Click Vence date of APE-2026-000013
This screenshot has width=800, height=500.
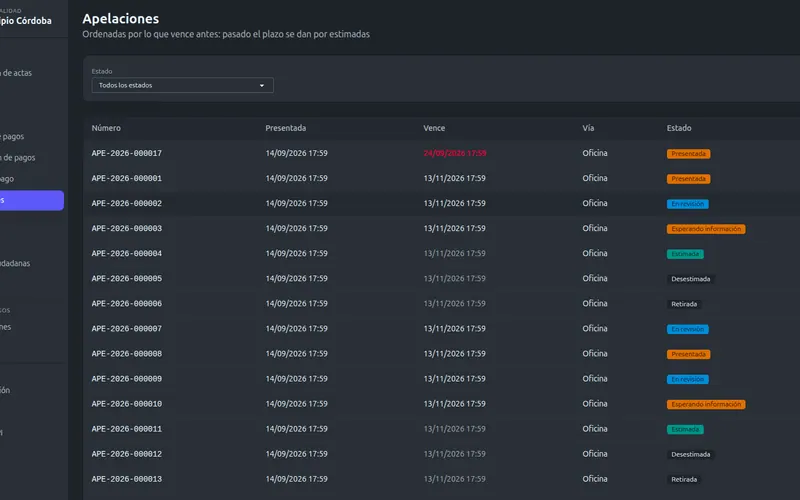tap(455, 479)
